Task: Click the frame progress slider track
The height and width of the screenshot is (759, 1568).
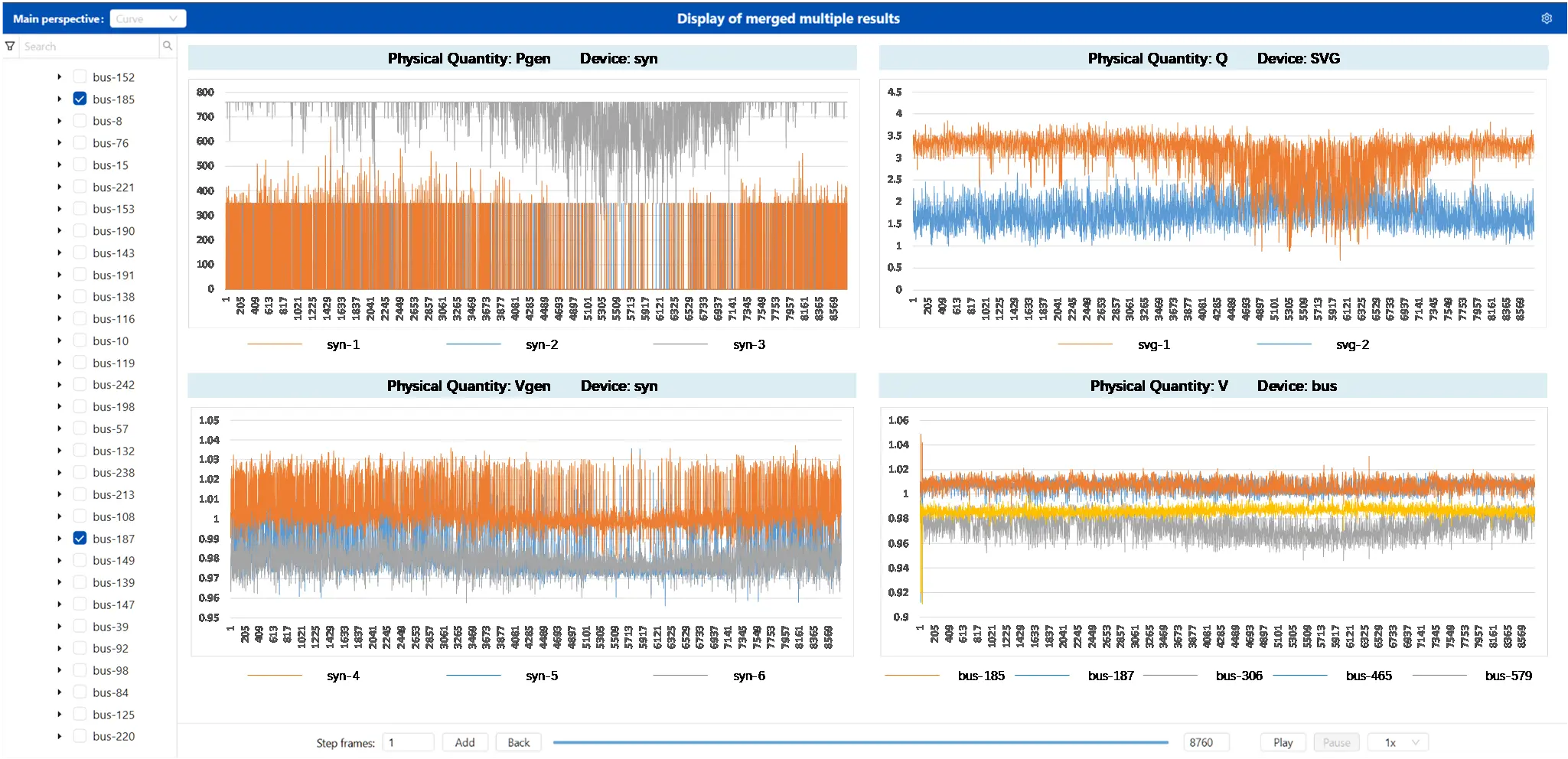Action: click(x=860, y=742)
